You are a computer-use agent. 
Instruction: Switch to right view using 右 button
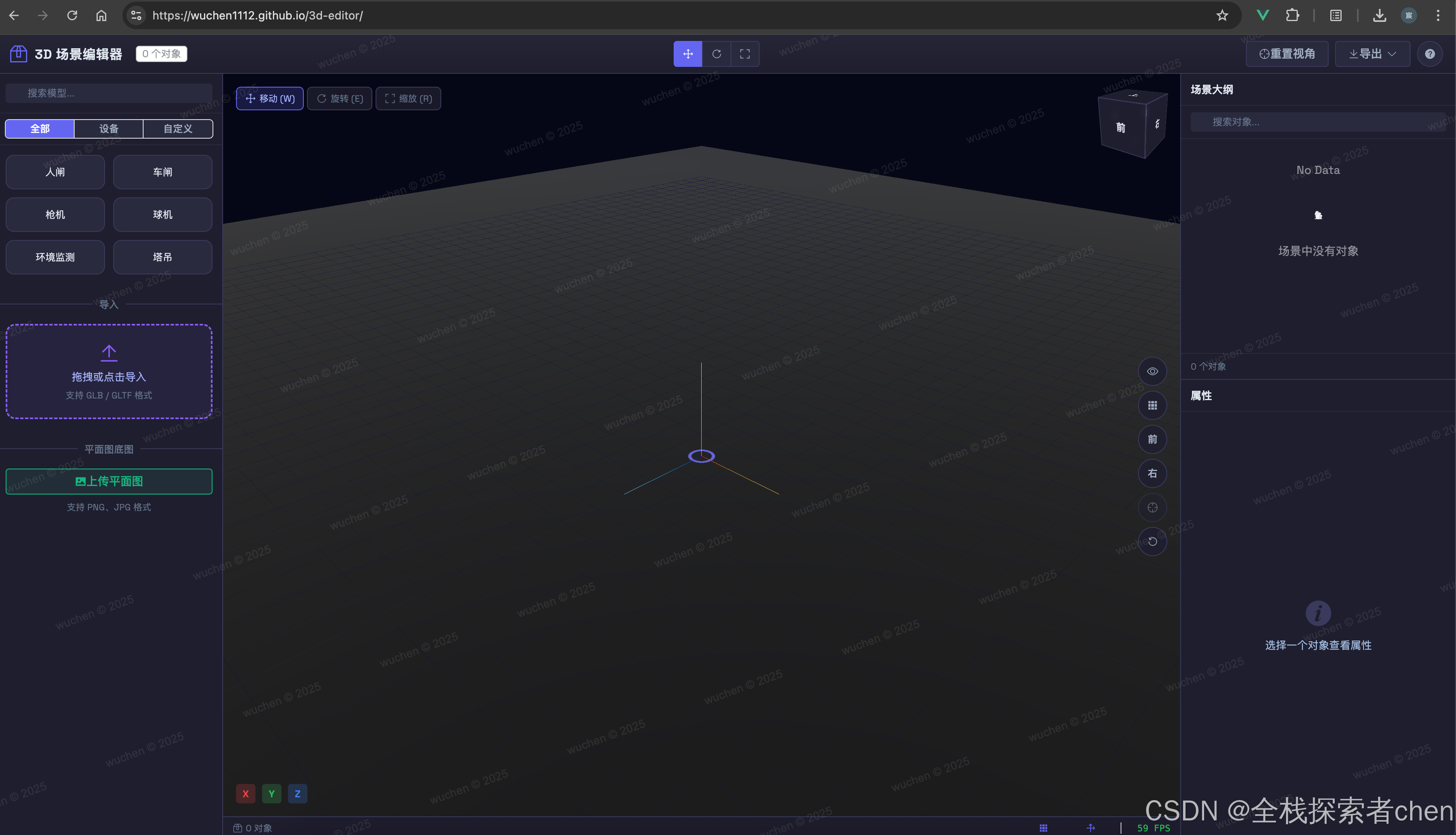1153,474
